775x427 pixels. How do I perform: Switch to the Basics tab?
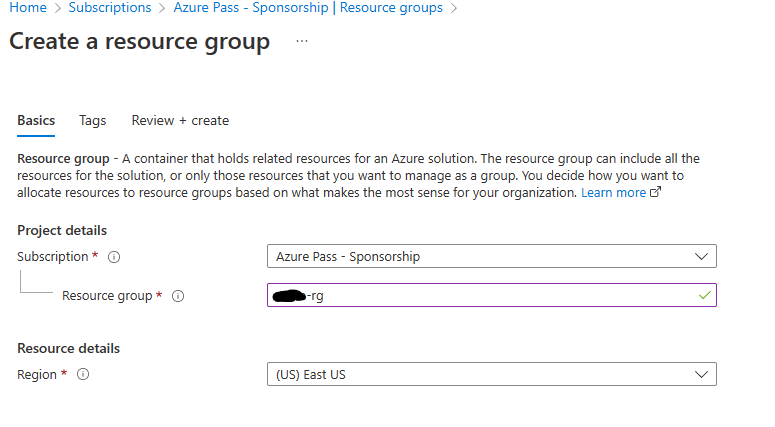36,120
